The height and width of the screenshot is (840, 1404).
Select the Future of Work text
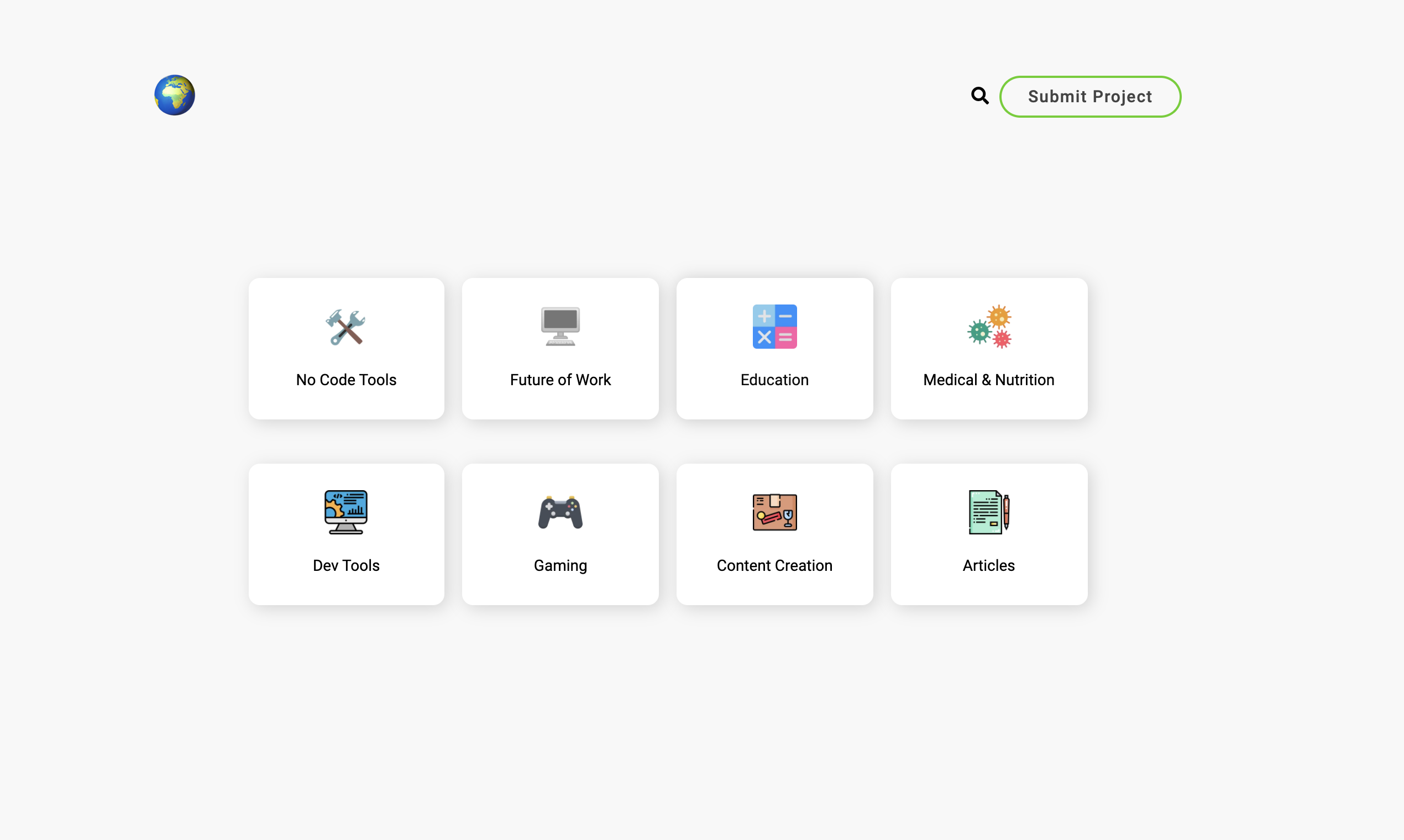[560, 380]
